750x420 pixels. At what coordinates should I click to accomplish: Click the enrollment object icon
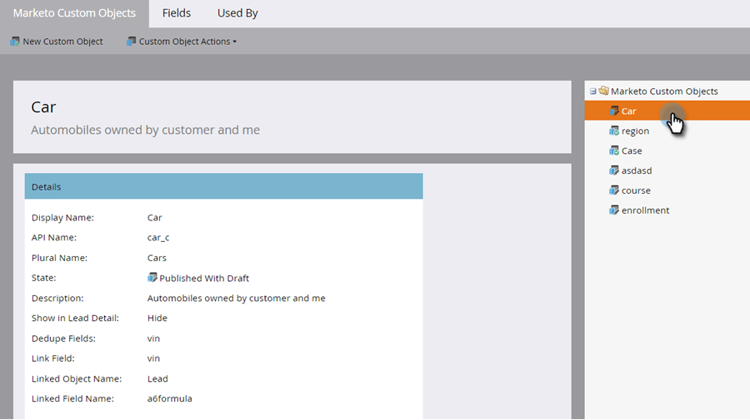[614, 210]
